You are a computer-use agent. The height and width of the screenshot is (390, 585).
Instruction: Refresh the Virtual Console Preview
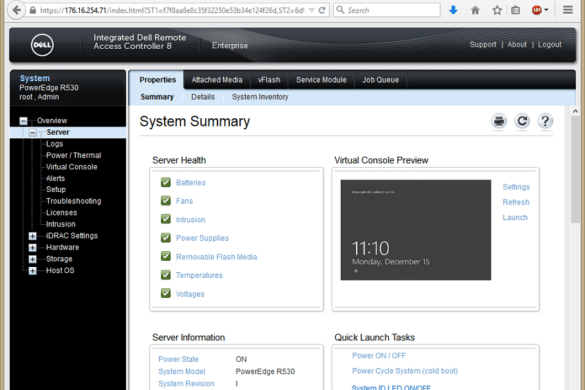coord(516,202)
